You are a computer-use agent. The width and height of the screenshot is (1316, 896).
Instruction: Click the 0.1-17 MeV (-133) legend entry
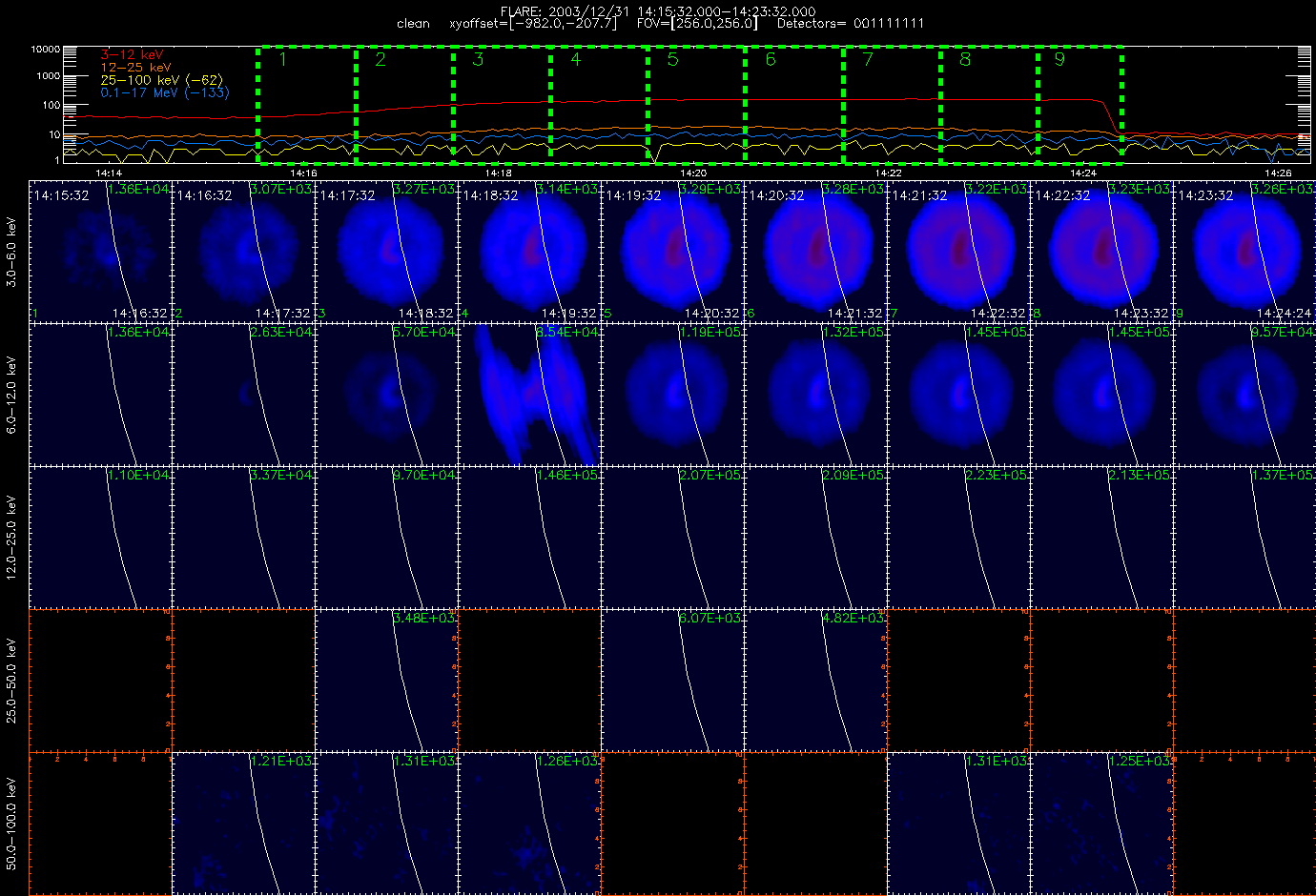(165, 92)
